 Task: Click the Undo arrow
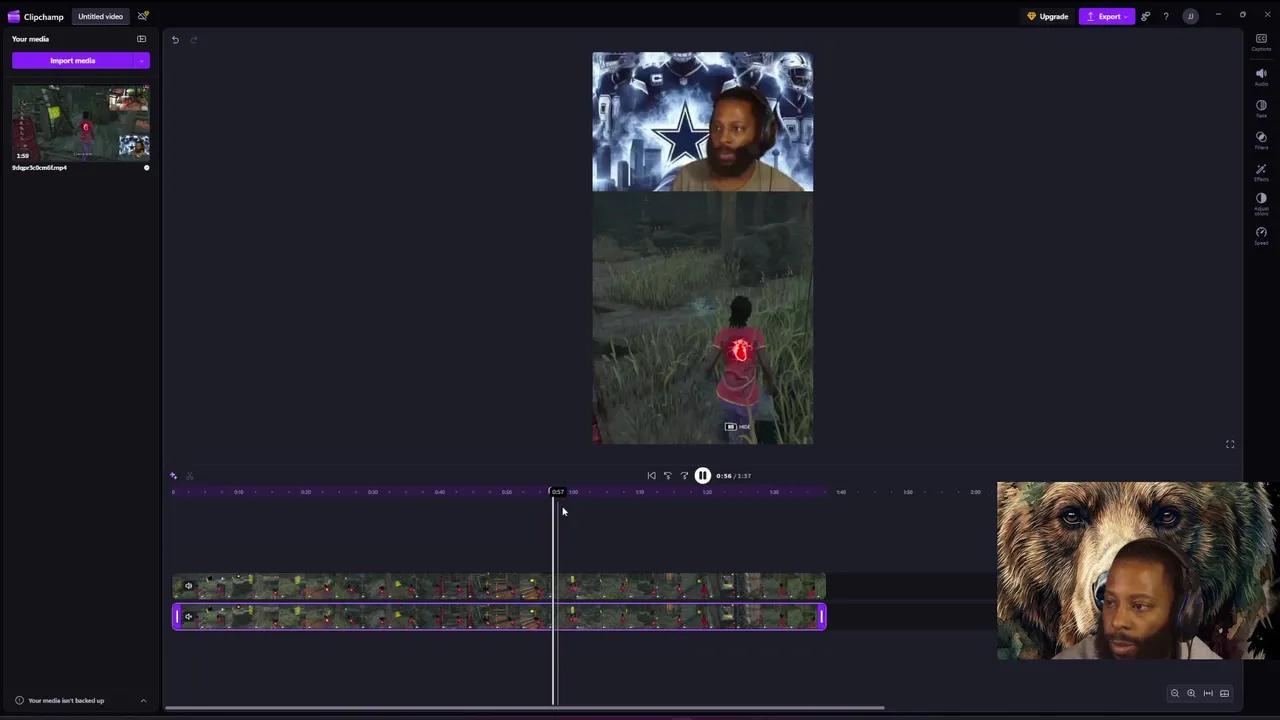pyautogui.click(x=175, y=40)
